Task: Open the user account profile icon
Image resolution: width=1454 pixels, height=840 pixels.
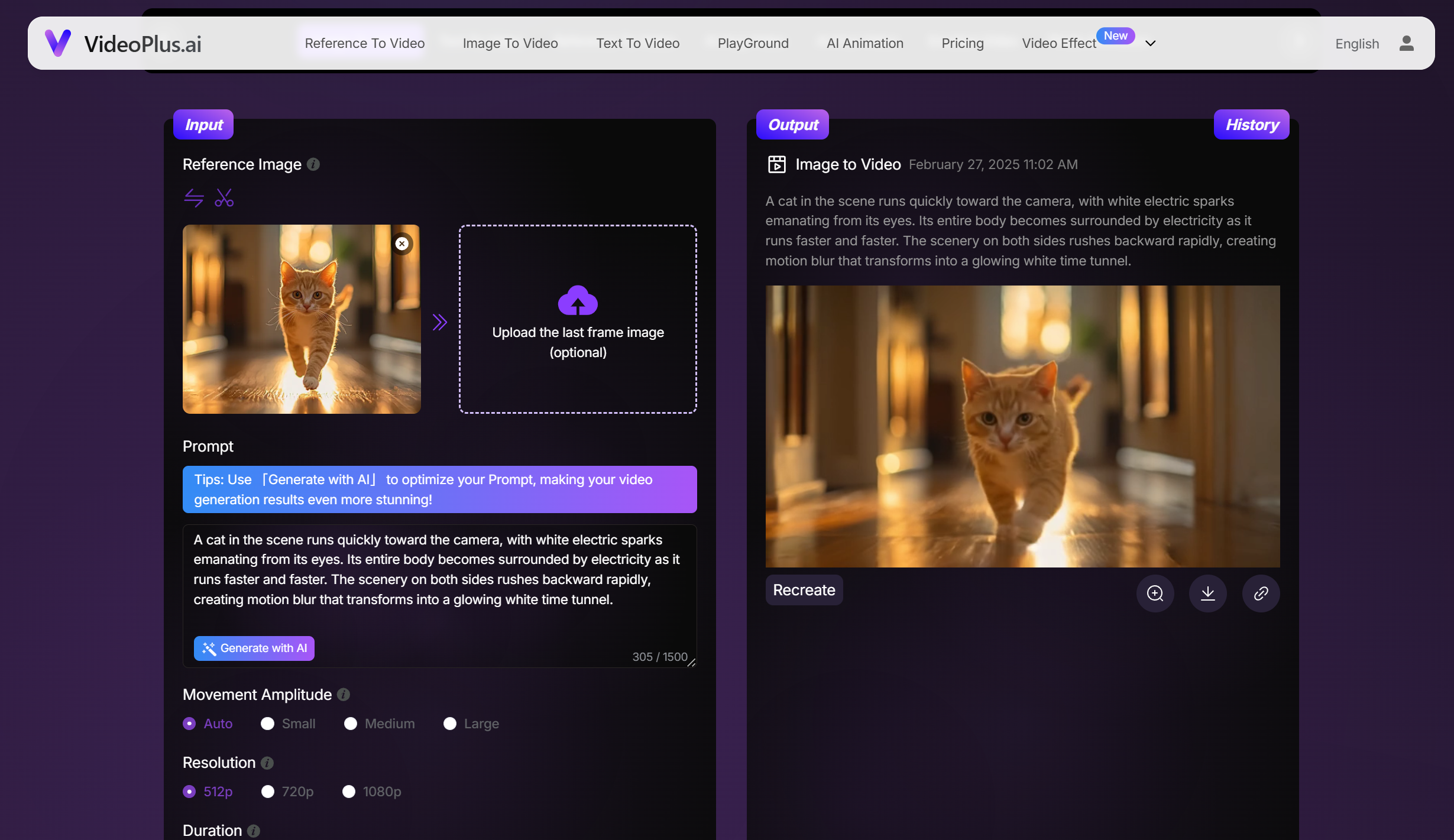Action: [x=1406, y=43]
